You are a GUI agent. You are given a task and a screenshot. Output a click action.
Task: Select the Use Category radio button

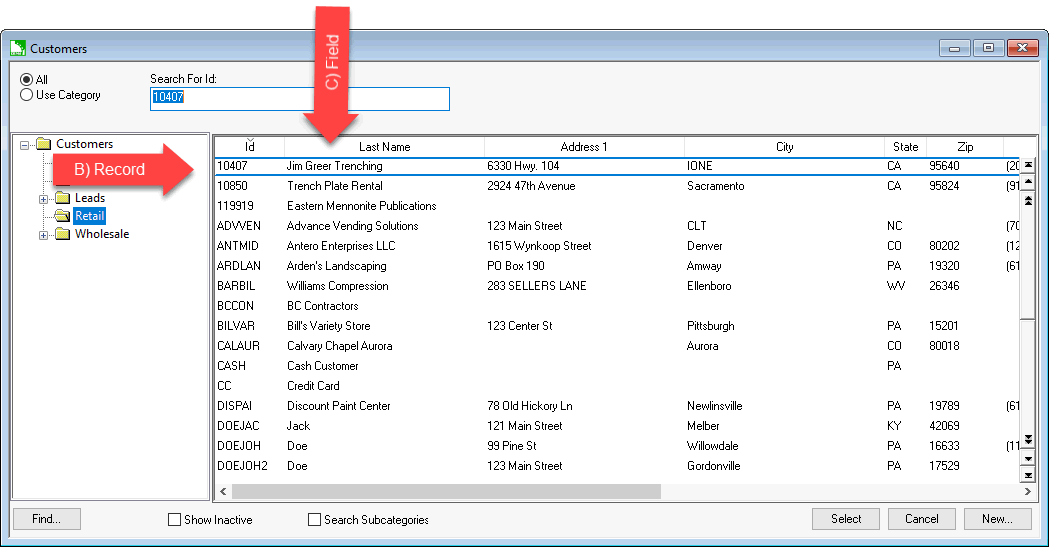(x=27, y=96)
